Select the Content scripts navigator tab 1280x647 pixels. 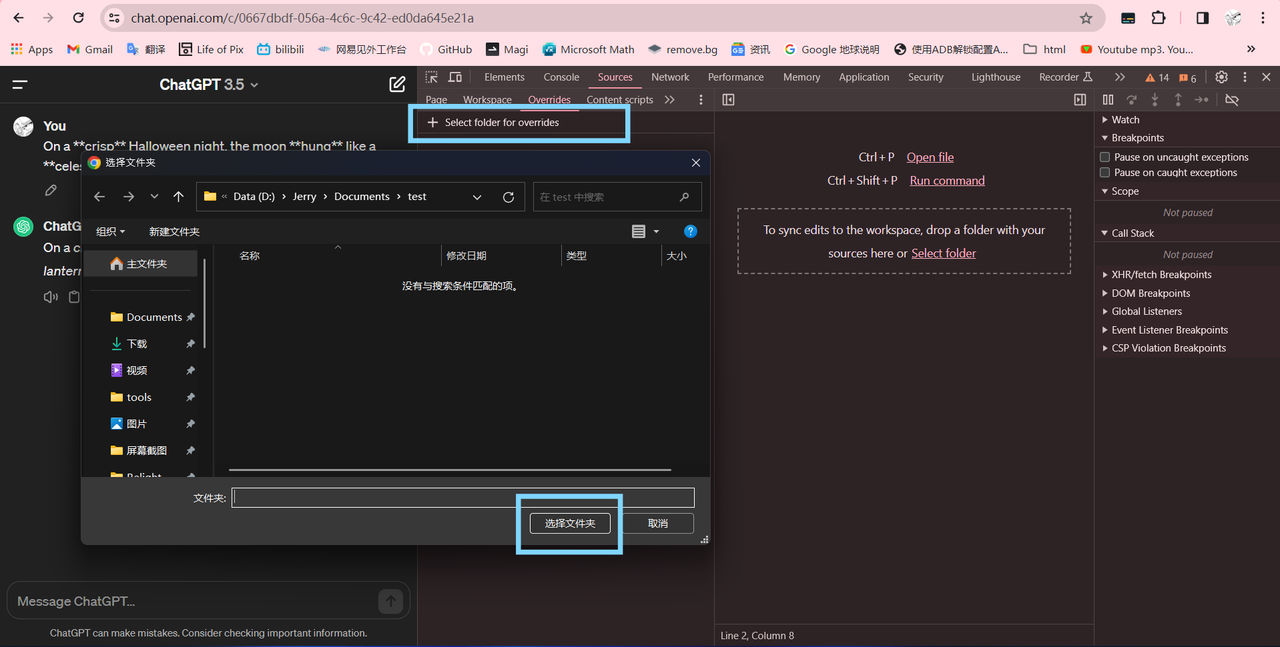(620, 100)
